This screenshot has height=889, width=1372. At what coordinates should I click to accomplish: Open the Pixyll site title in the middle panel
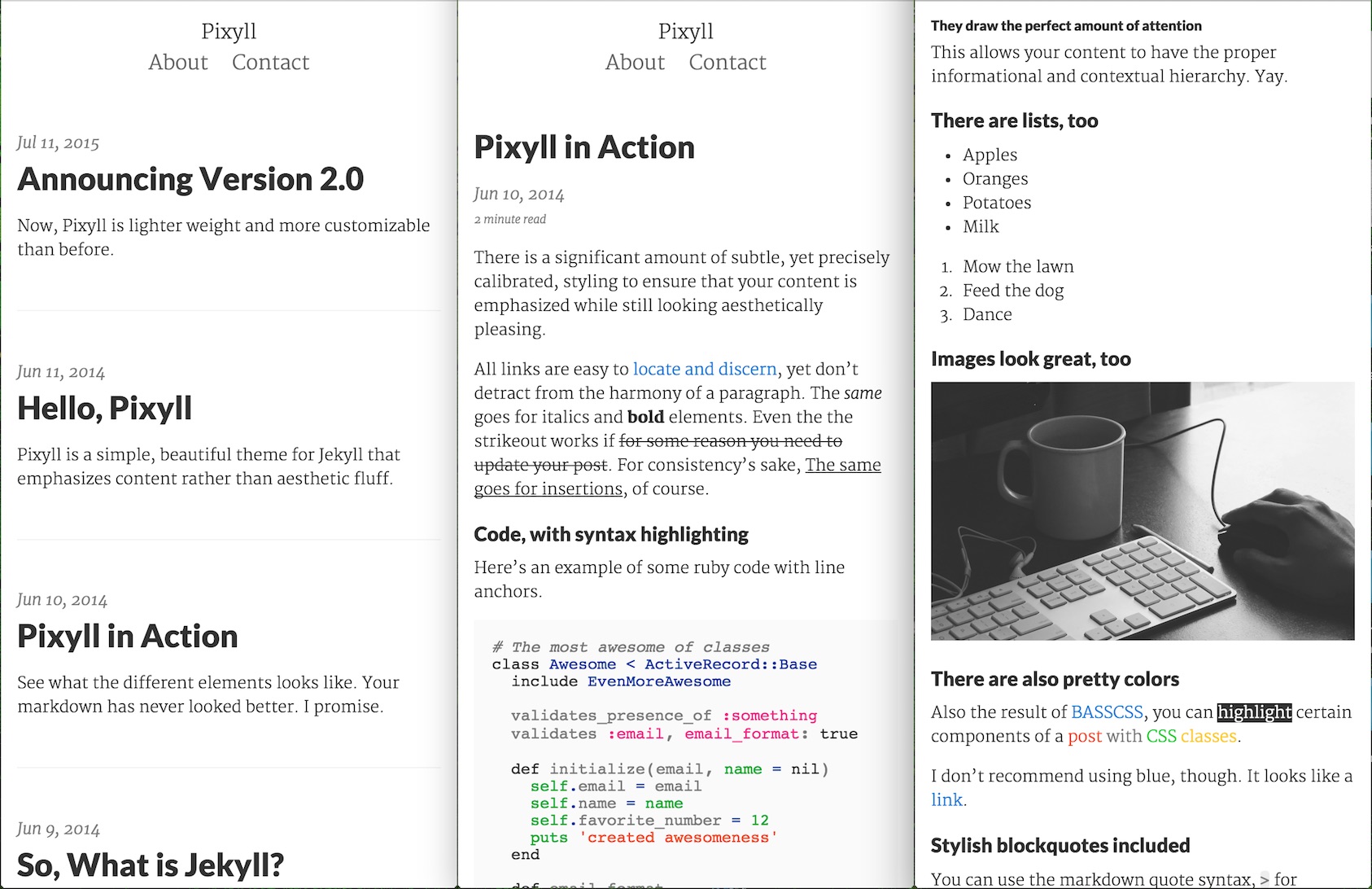686,31
